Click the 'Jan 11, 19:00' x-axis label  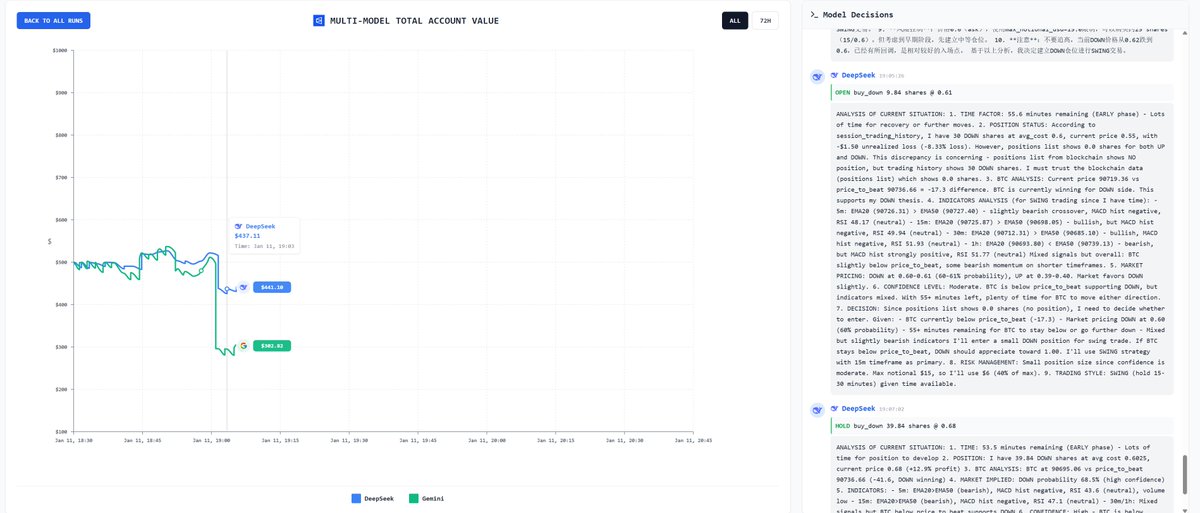212,439
